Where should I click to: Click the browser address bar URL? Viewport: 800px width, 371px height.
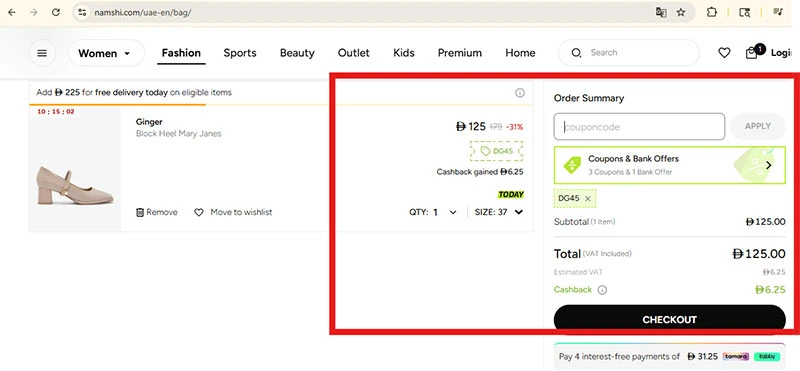click(x=143, y=12)
